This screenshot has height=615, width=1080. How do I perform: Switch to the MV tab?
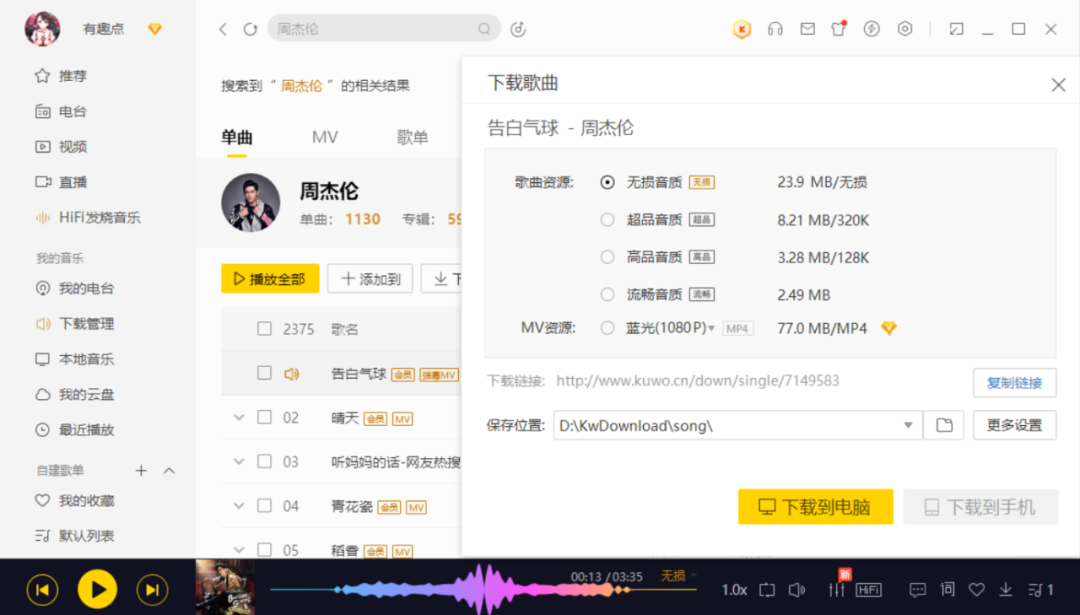[324, 137]
